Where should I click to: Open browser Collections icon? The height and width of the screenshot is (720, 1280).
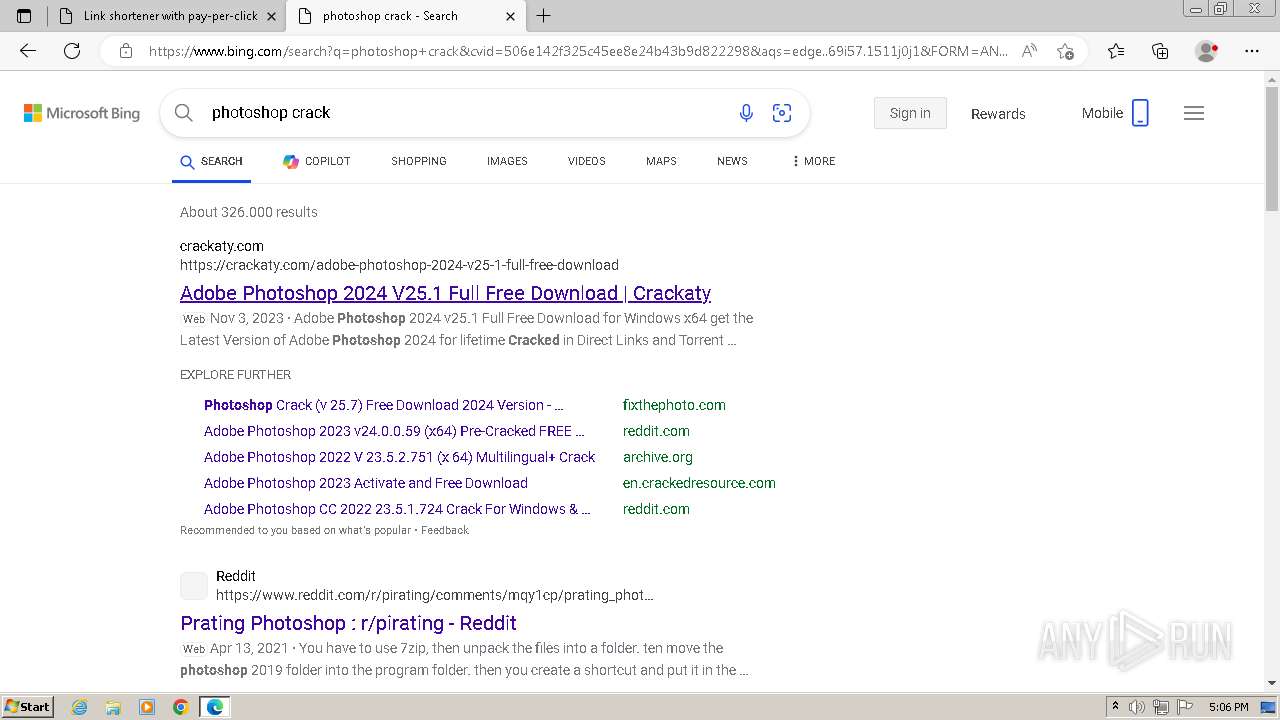[x=1160, y=51]
